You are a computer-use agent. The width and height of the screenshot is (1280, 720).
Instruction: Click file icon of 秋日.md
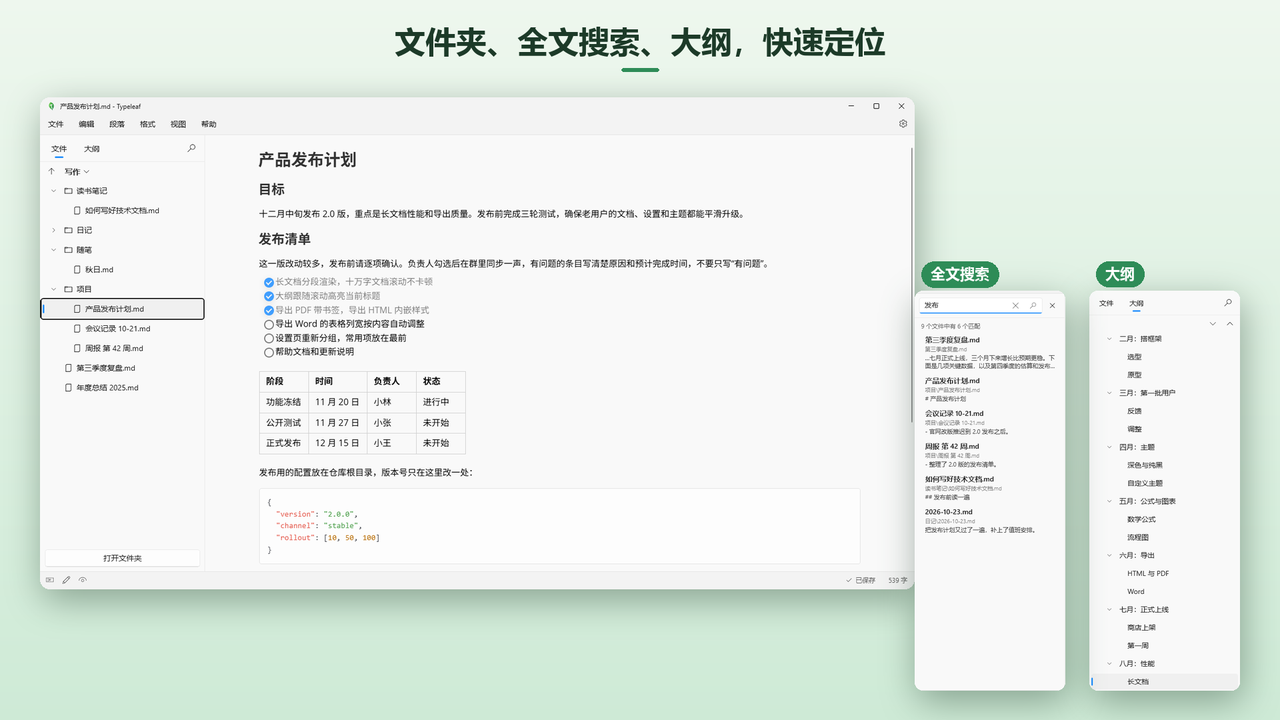[77, 270]
